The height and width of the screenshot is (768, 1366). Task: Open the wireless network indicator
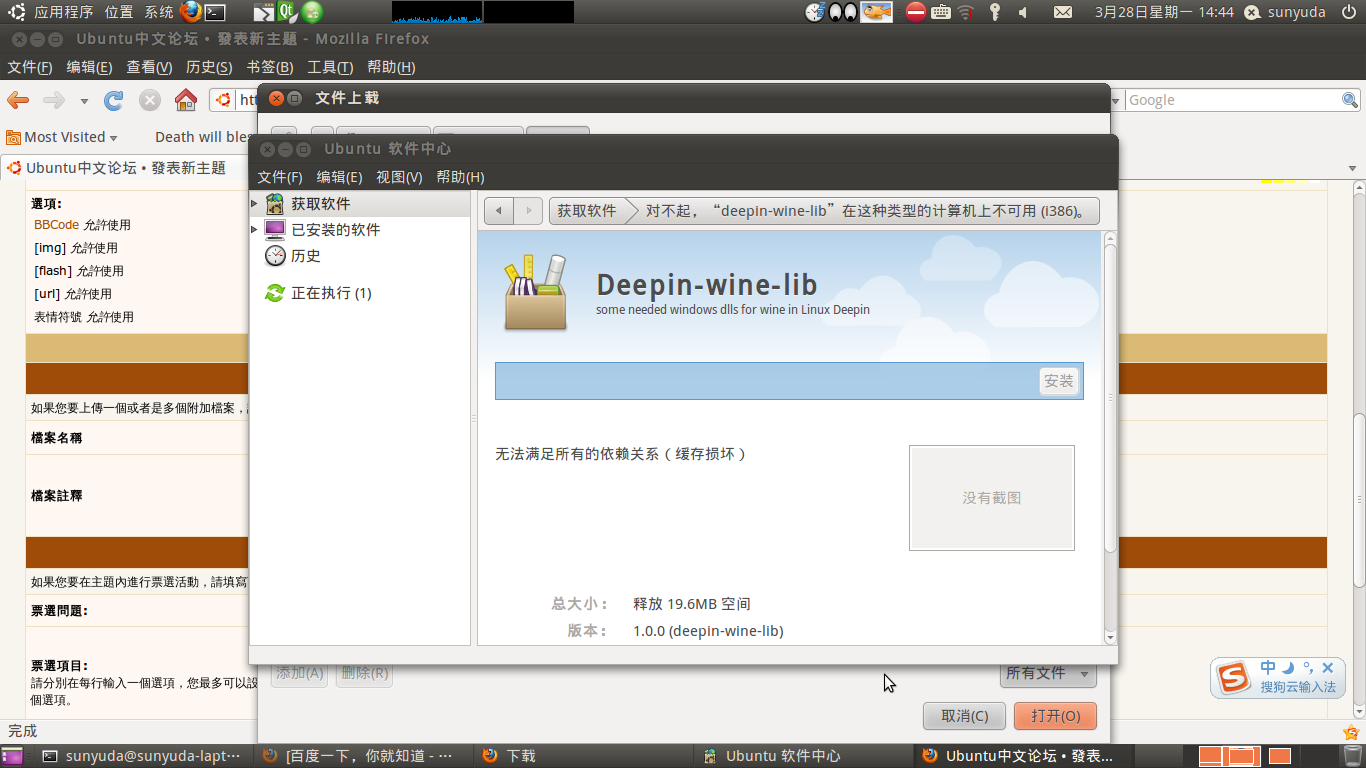(x=966, y=12)
